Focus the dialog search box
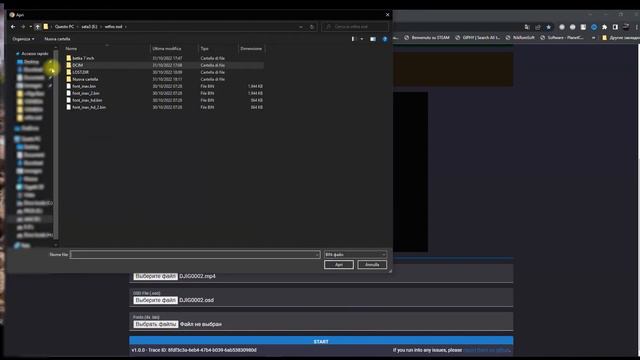The height and width of the screenshot is (360, 640). point(355,27)
